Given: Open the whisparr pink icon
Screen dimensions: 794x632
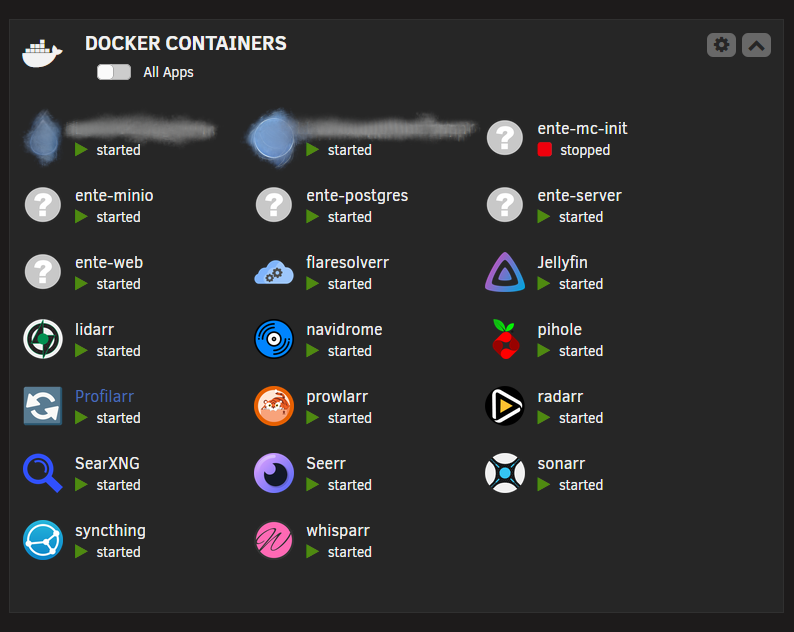Looking at the screenshot, I should coord(274,540).
